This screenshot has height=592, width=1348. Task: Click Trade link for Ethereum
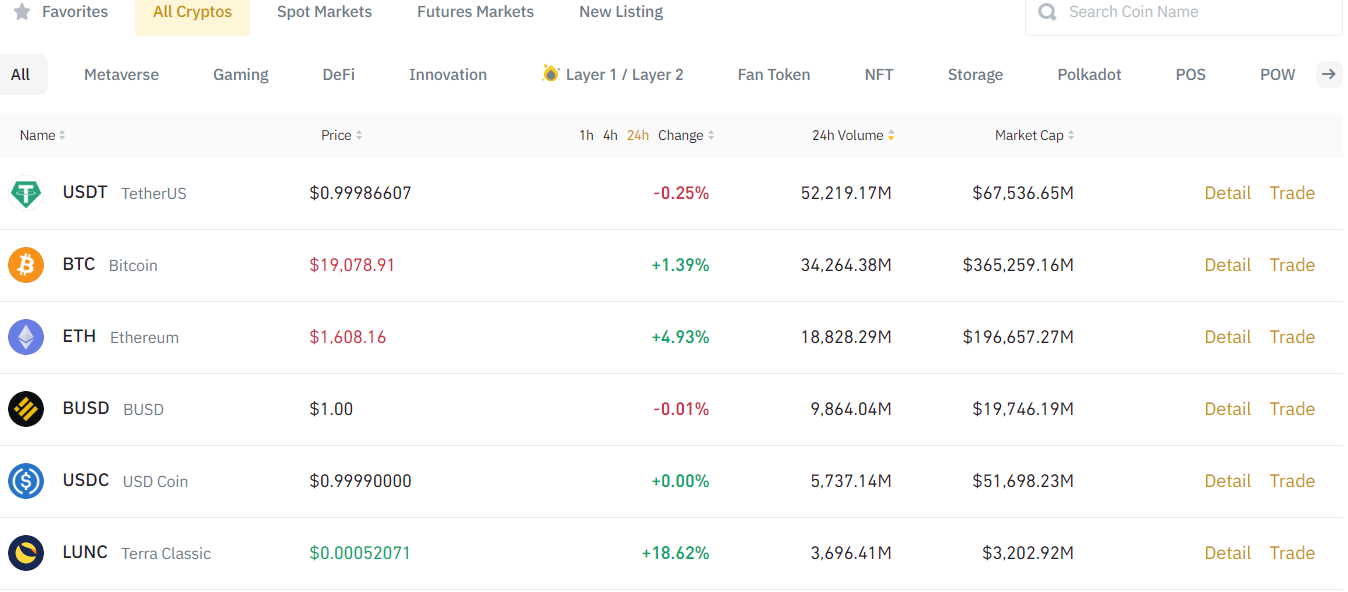[x=1291, y=338]
